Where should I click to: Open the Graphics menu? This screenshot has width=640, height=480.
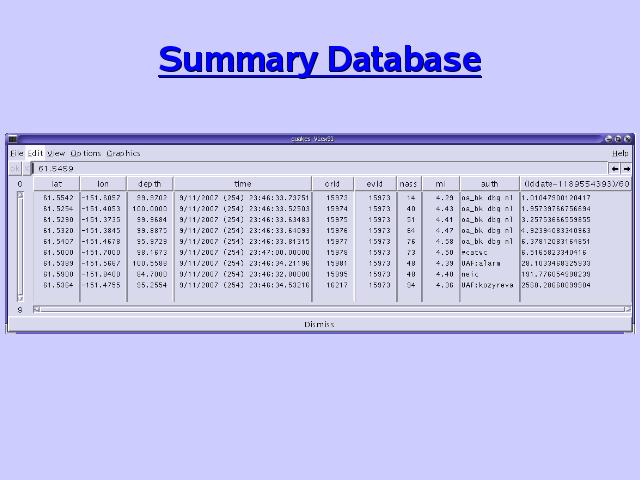(x=123, y=153)
